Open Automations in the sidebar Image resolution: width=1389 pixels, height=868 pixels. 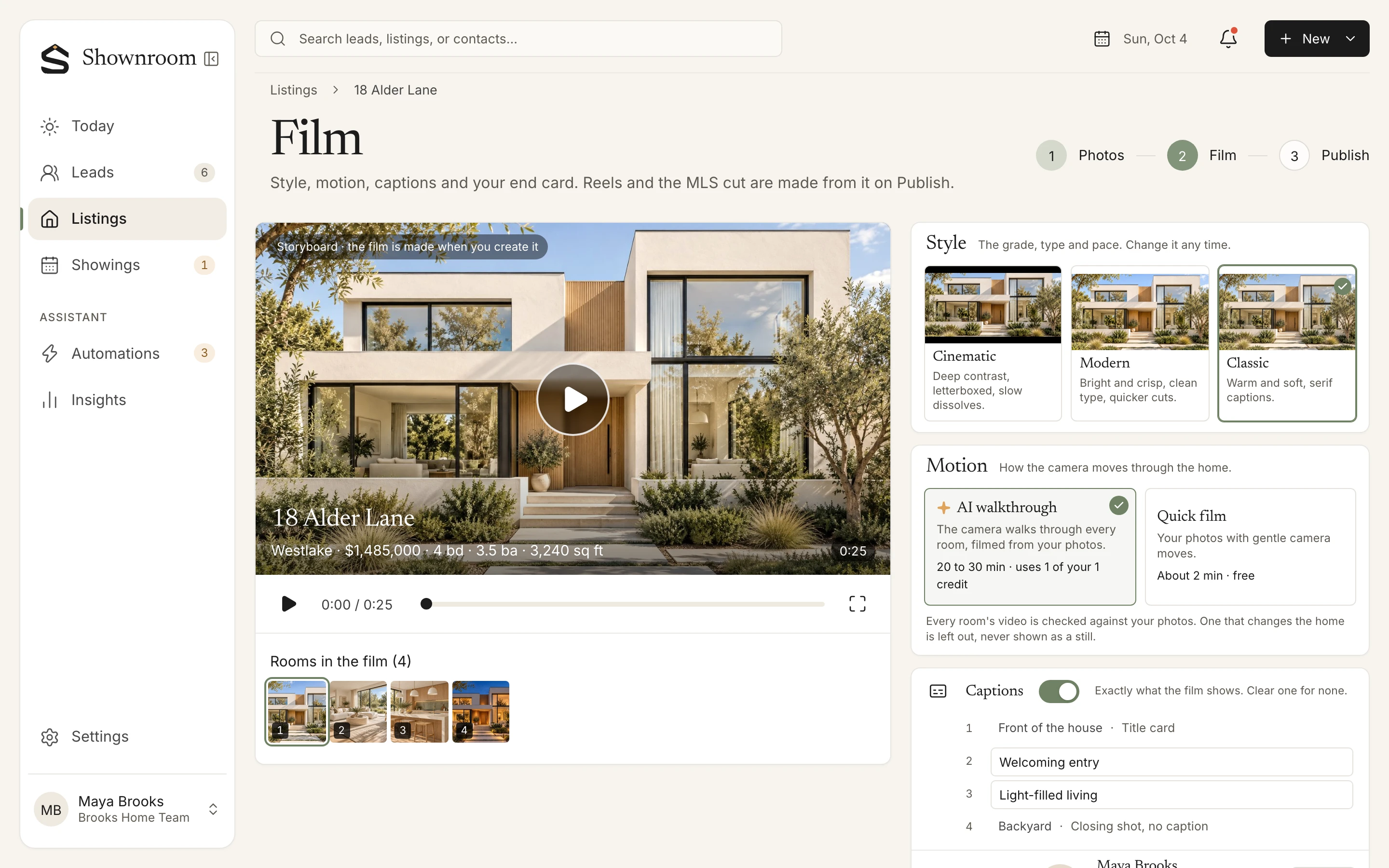click(127, 353)
